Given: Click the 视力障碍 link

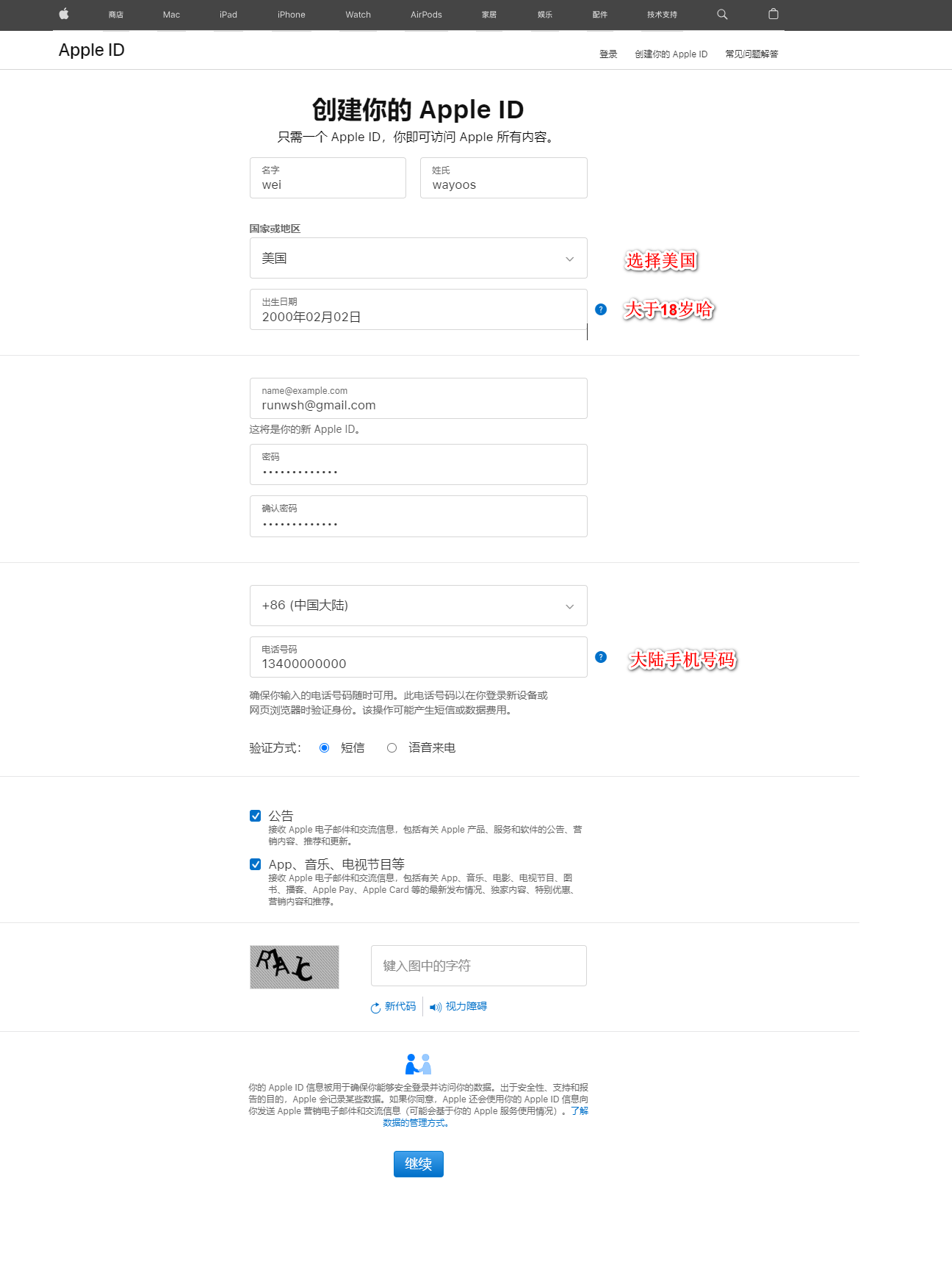Looking at the screenshot, I should 466,1006.
